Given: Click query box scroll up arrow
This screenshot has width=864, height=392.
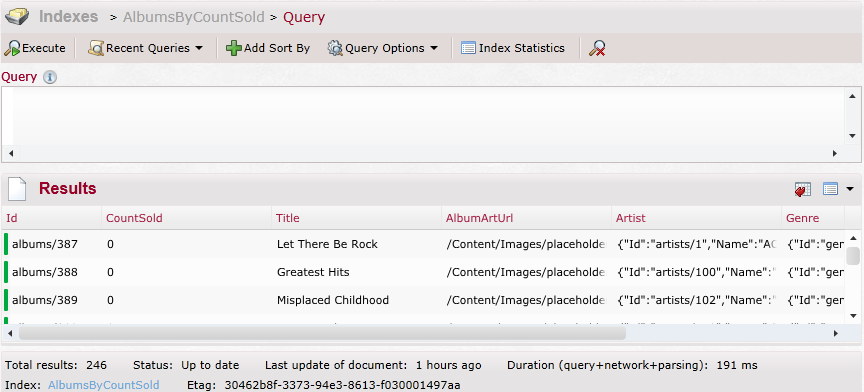Looking at the screenshot, I should click(x=852, y=95).
